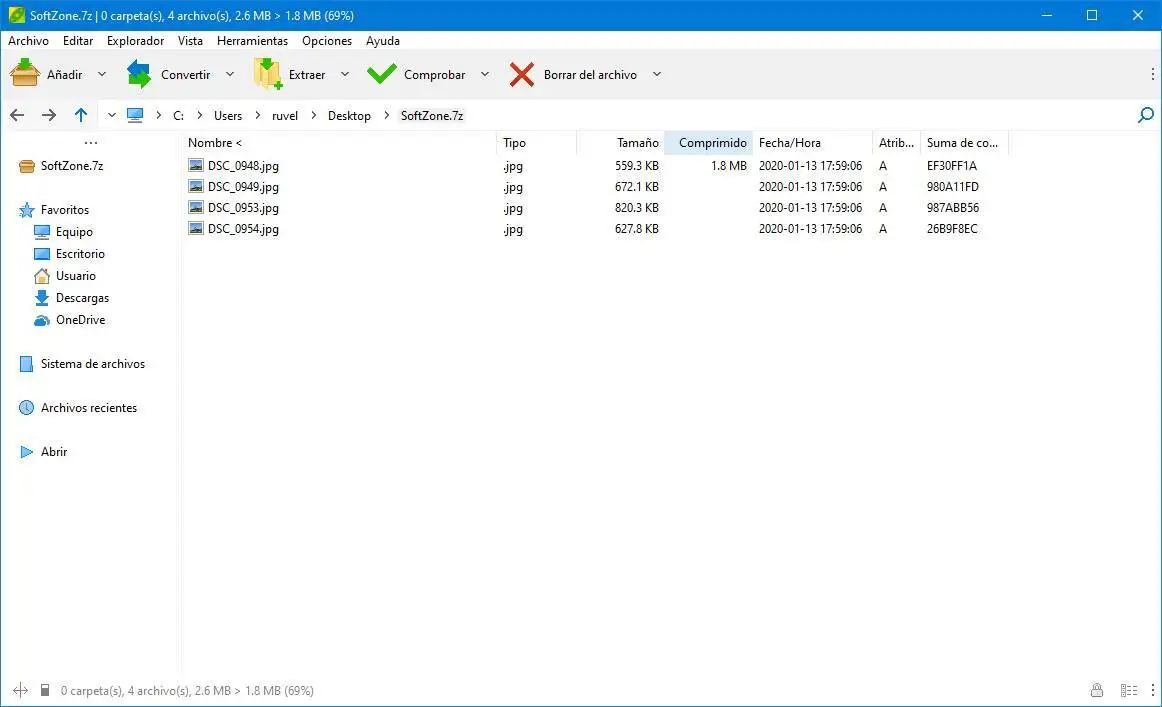Click the PeaZip app icon in title bar
The height and width of the screenshot is (707, 1162).
16,15
